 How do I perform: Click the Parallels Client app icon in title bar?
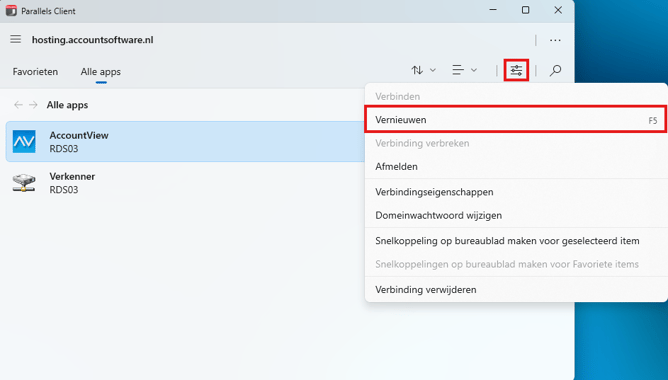coord(11,11)
